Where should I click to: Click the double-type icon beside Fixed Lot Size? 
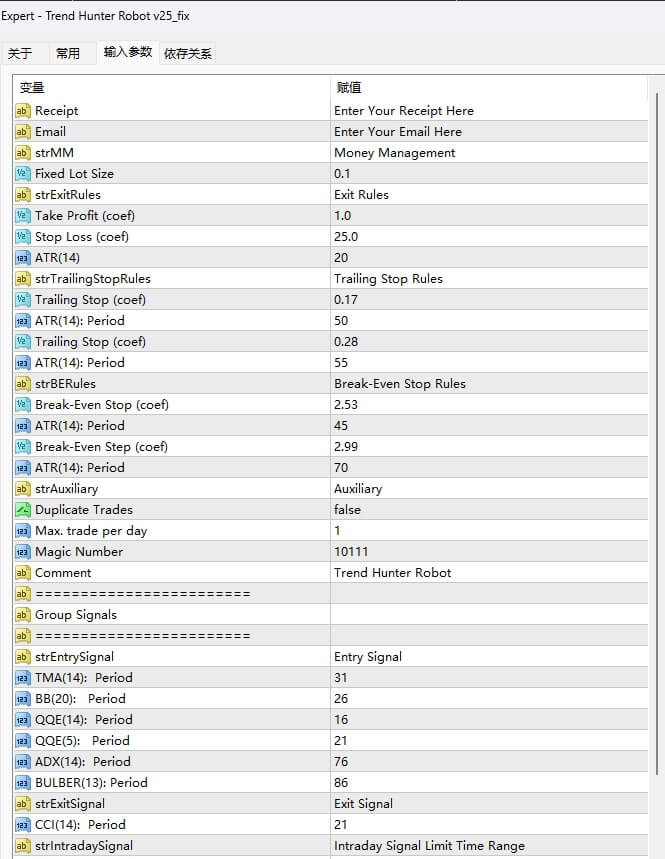(x=23, y=174)
